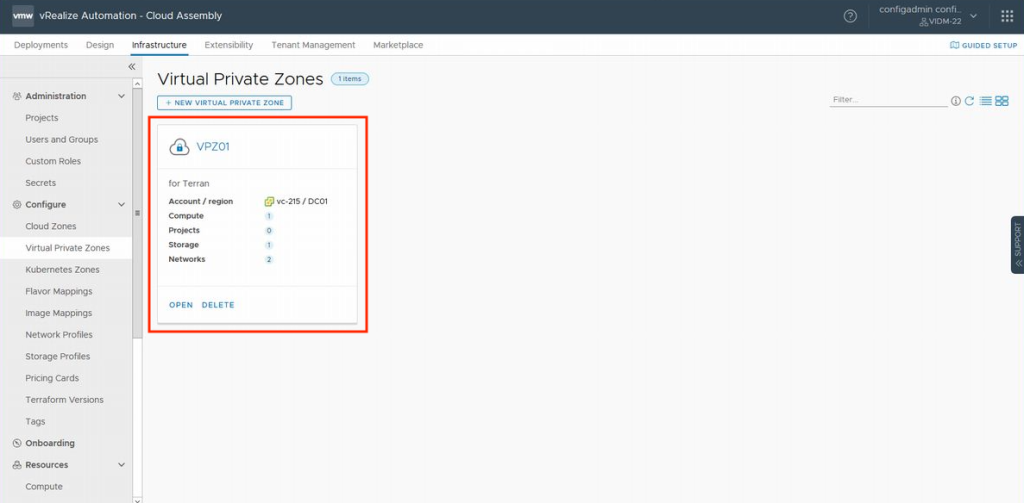Expand the Support side tab
1024x503 pixels.
coord(1017,244)
